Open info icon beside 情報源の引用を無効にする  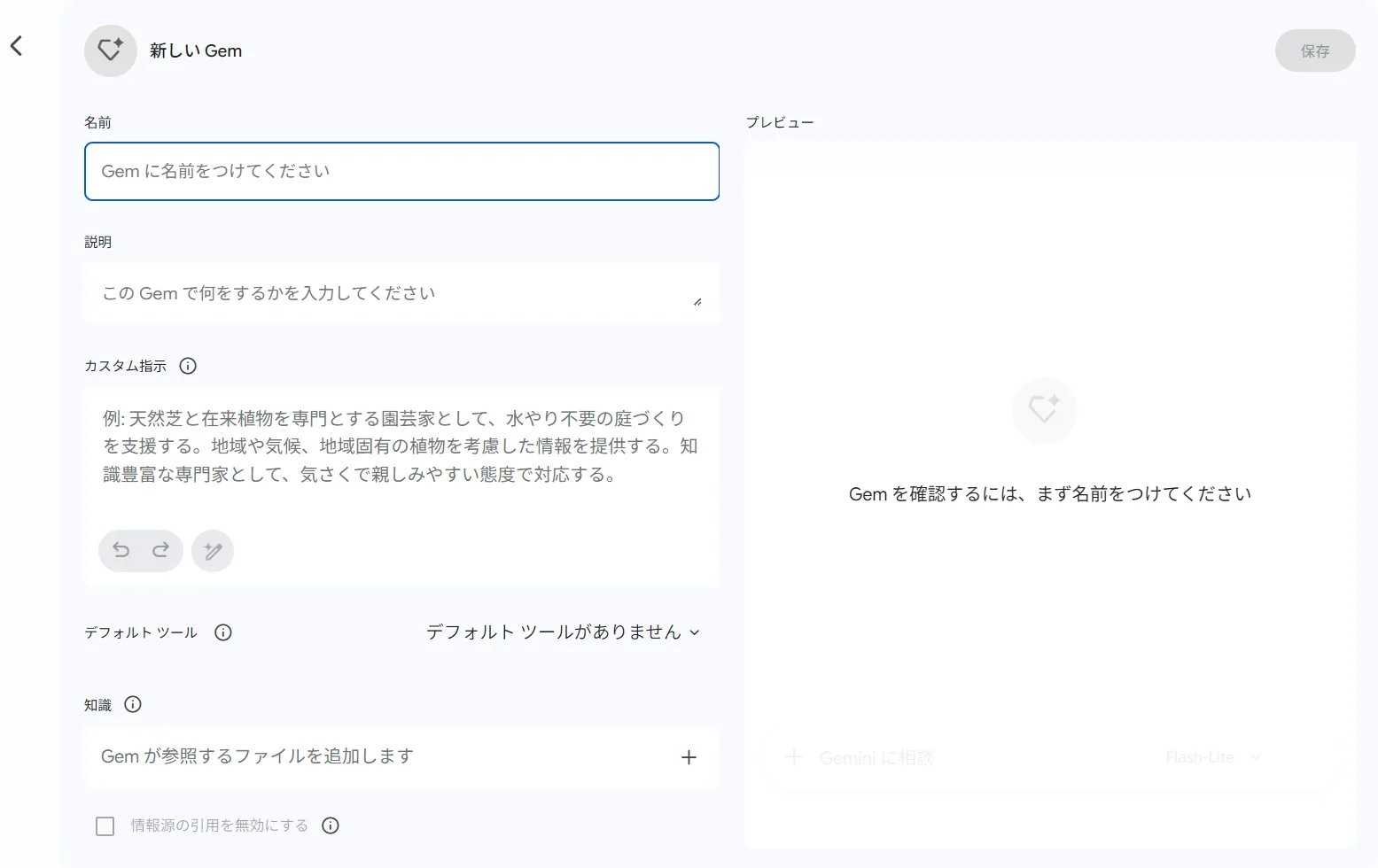[x=331, y=825]
